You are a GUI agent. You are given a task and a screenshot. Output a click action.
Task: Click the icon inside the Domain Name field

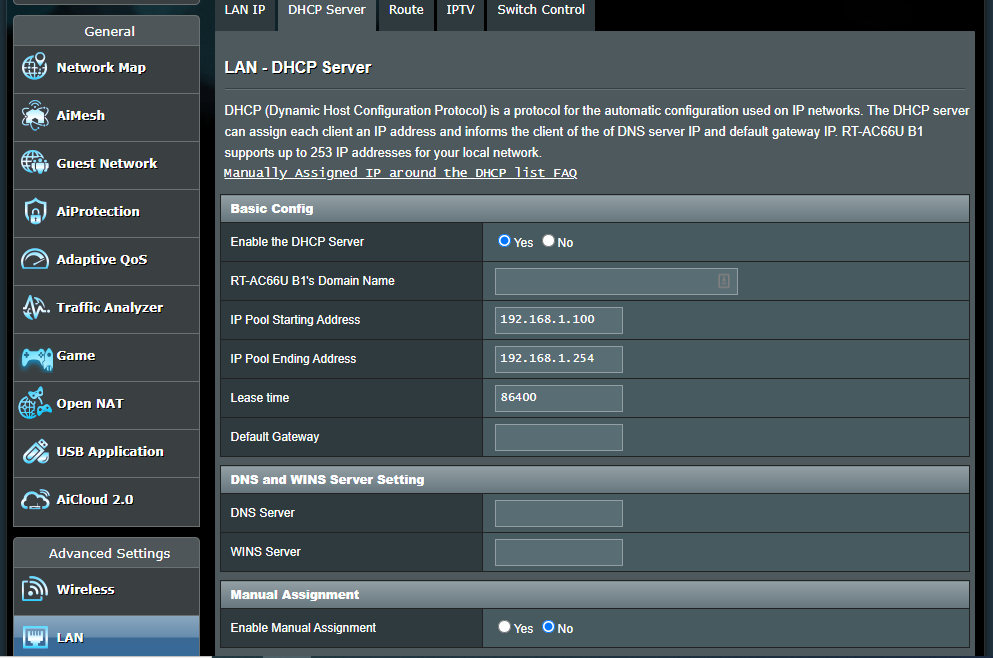point(724,281)
